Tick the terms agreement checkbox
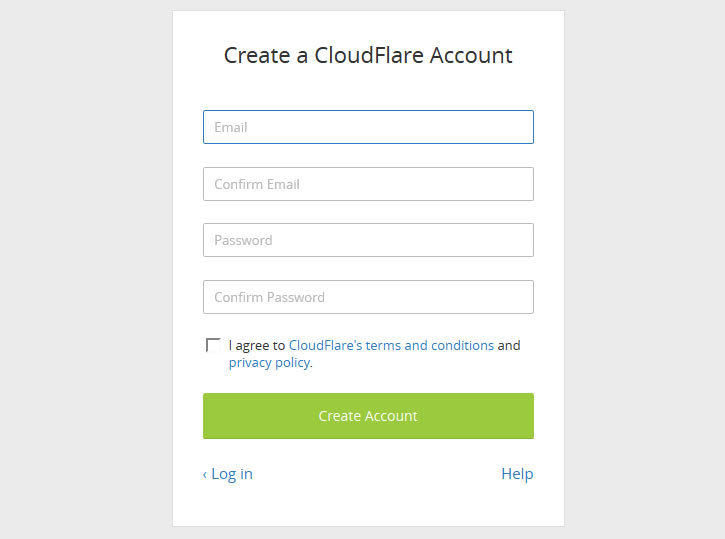Screen dimensions: 725x539 click(213, 345)
